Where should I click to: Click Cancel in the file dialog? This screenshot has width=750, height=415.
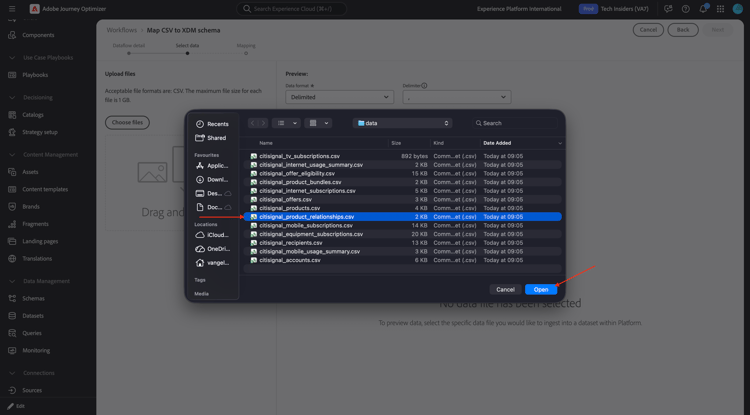505,290
